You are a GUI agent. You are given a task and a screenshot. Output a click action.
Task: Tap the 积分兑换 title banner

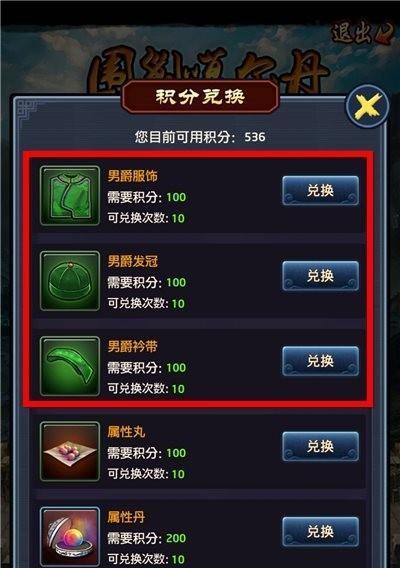[200, 97]
